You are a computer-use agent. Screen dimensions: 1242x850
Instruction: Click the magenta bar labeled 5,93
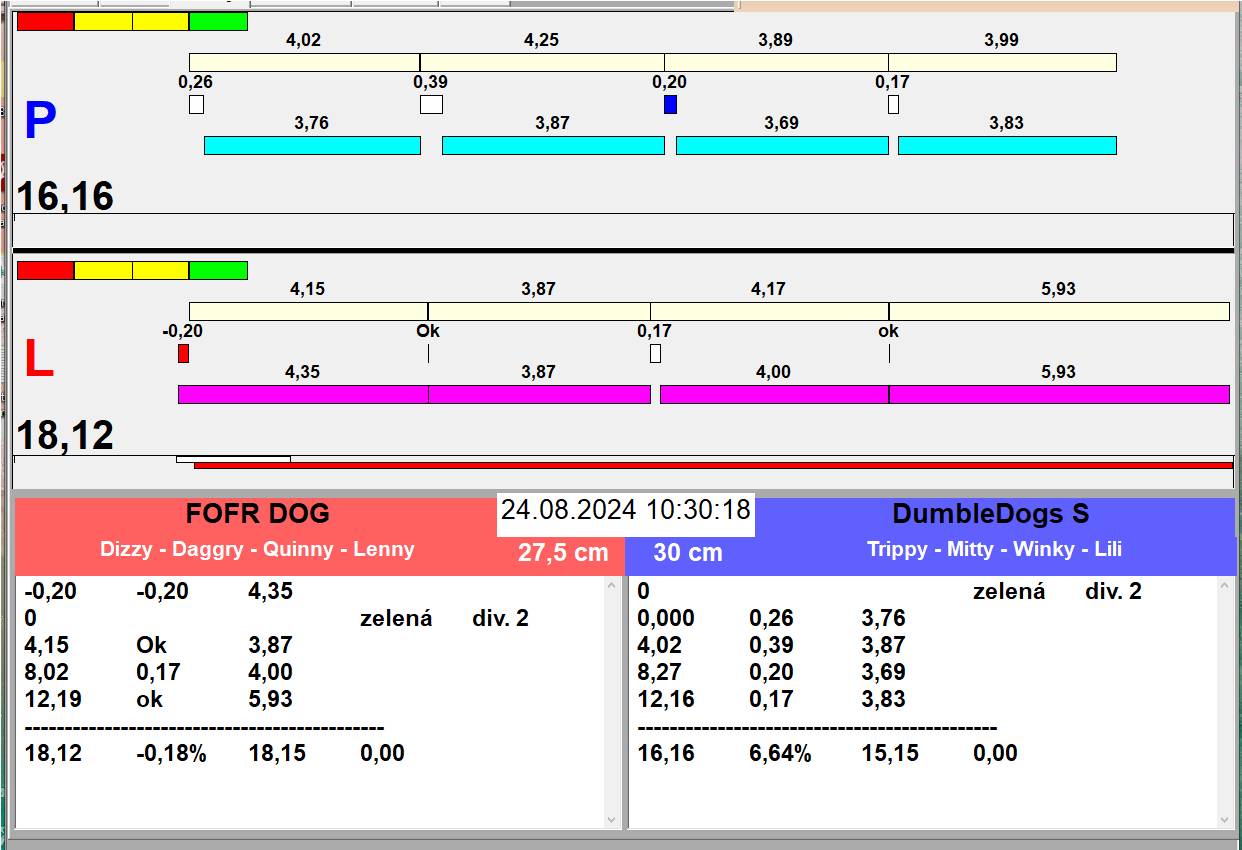click(1059, 394)
